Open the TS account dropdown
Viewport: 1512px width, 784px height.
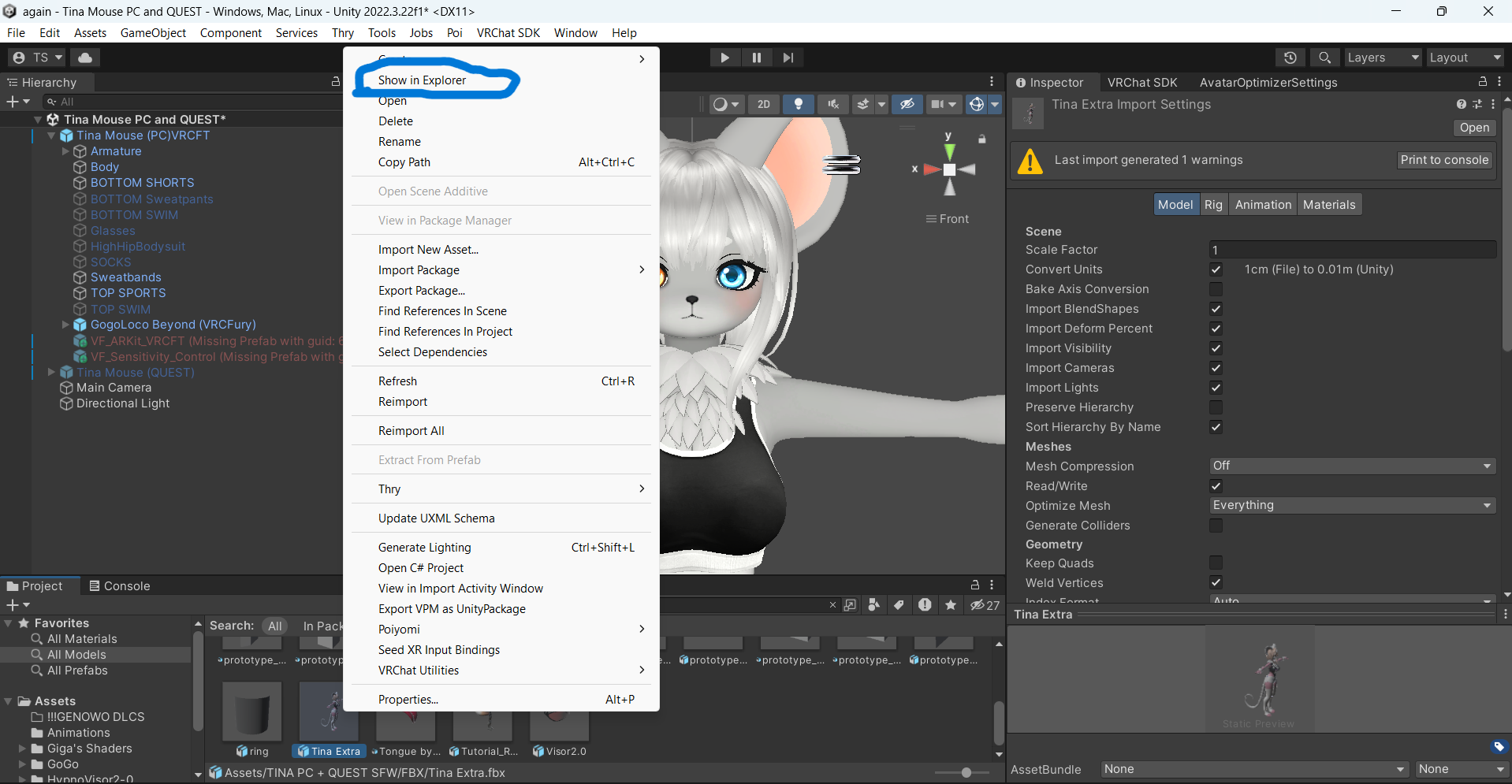37,58
